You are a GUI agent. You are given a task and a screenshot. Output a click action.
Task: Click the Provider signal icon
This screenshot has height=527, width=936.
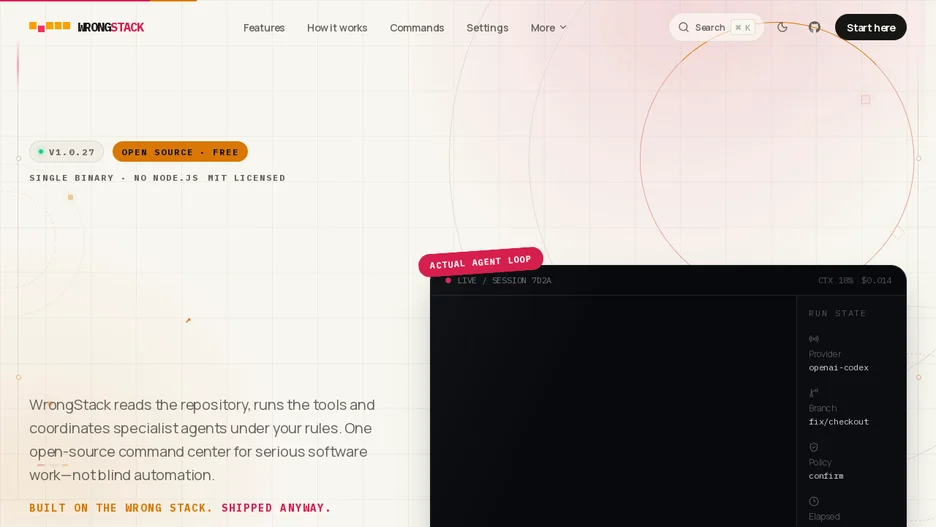pos(814,338)
